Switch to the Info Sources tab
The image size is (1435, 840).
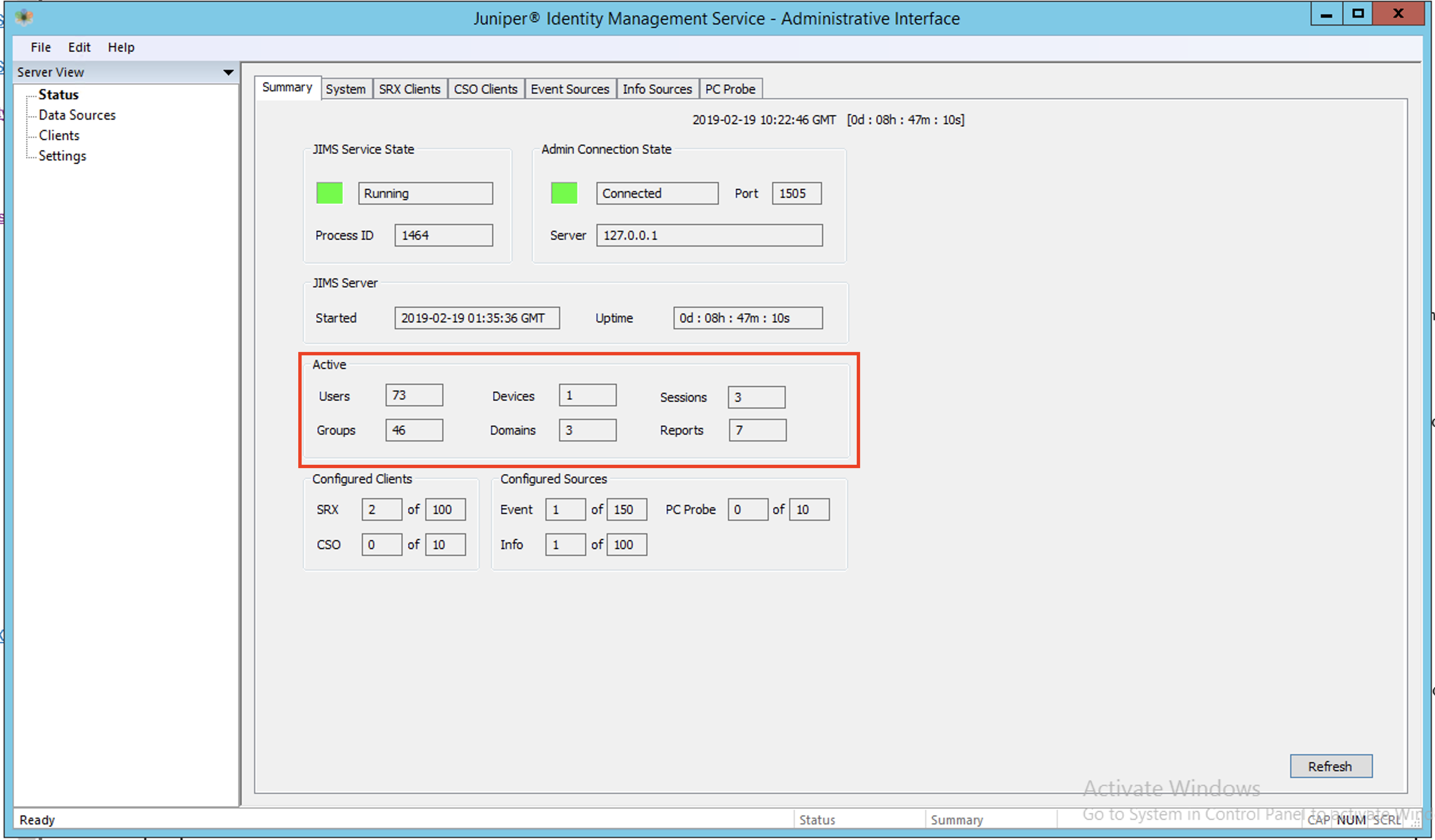point(657,90)
